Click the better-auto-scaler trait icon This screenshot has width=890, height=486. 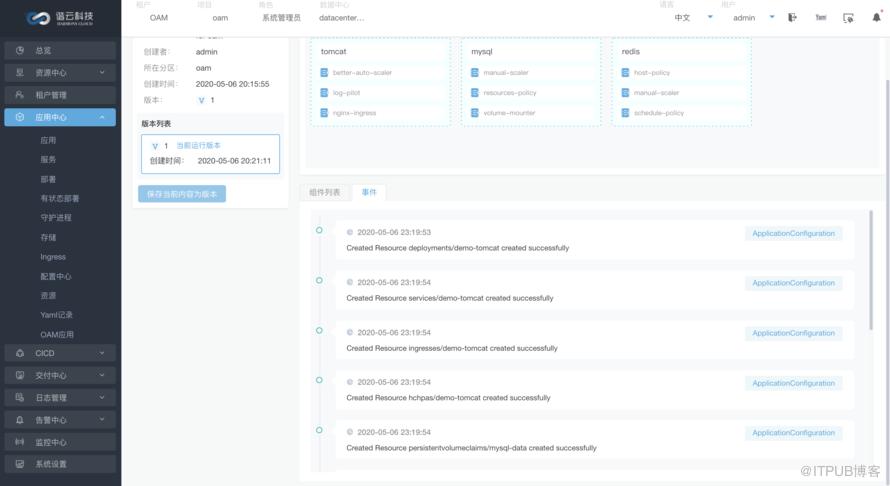(324, 73)
